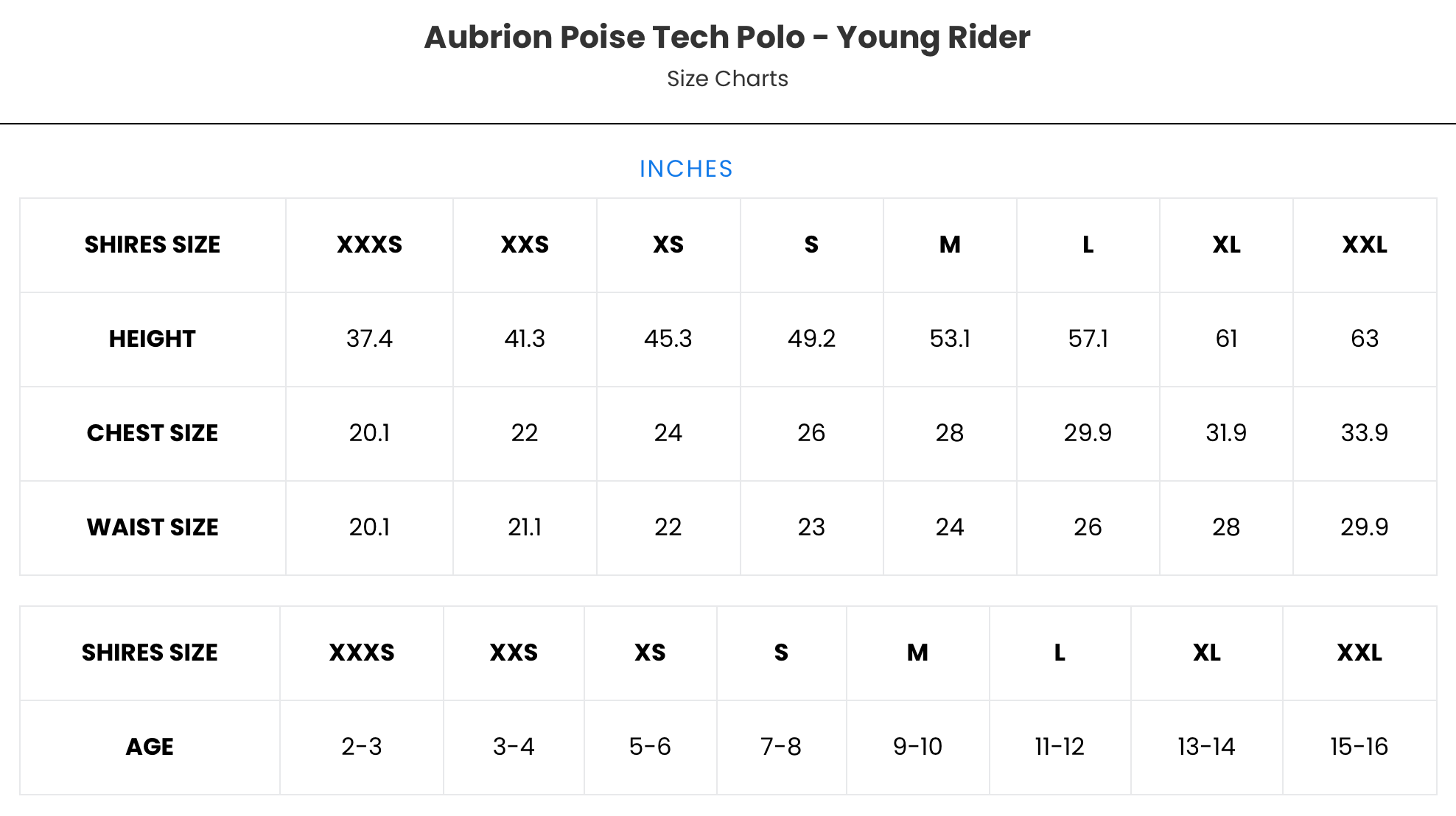Select the L chest value 29.9

click(x=1088, y=433)
